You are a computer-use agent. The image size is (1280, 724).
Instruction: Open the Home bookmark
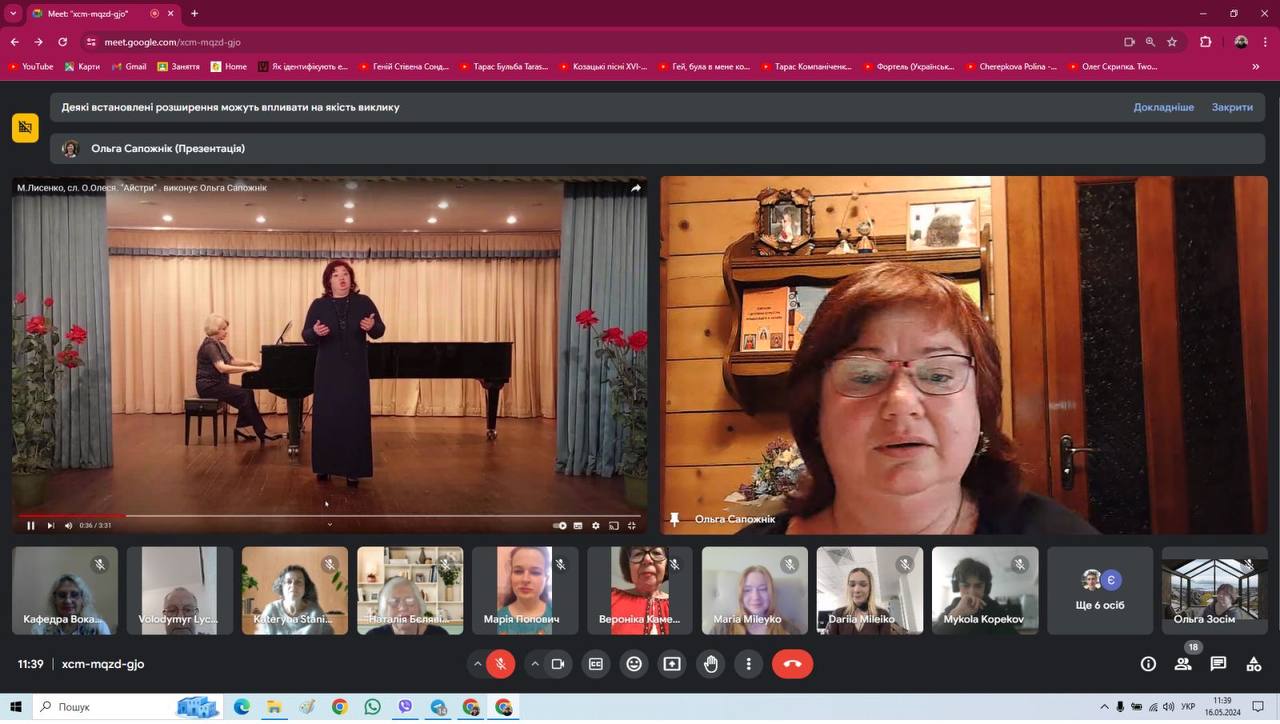[228, 67]
